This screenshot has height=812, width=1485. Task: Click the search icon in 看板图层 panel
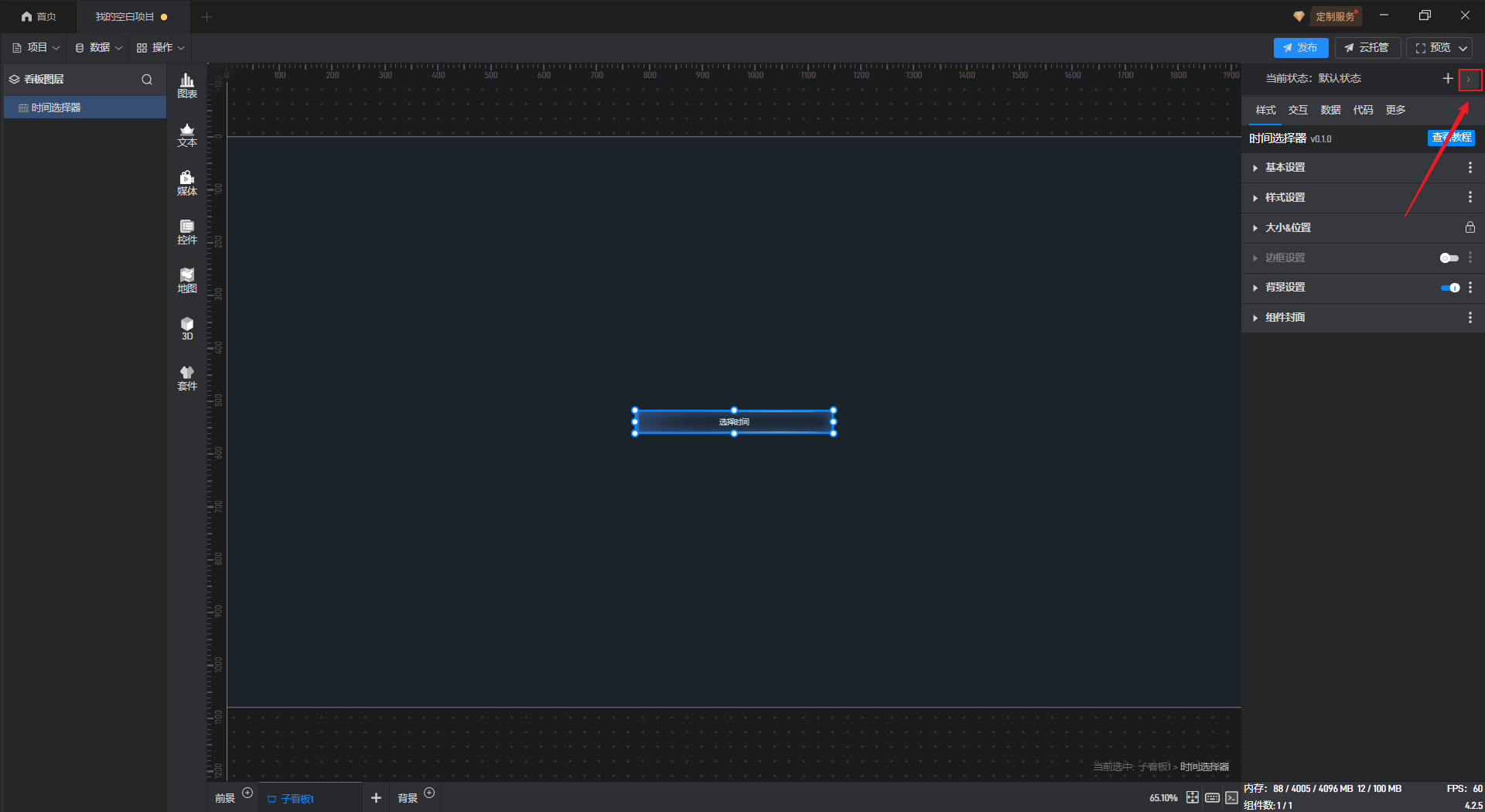[x=147, y=80]
